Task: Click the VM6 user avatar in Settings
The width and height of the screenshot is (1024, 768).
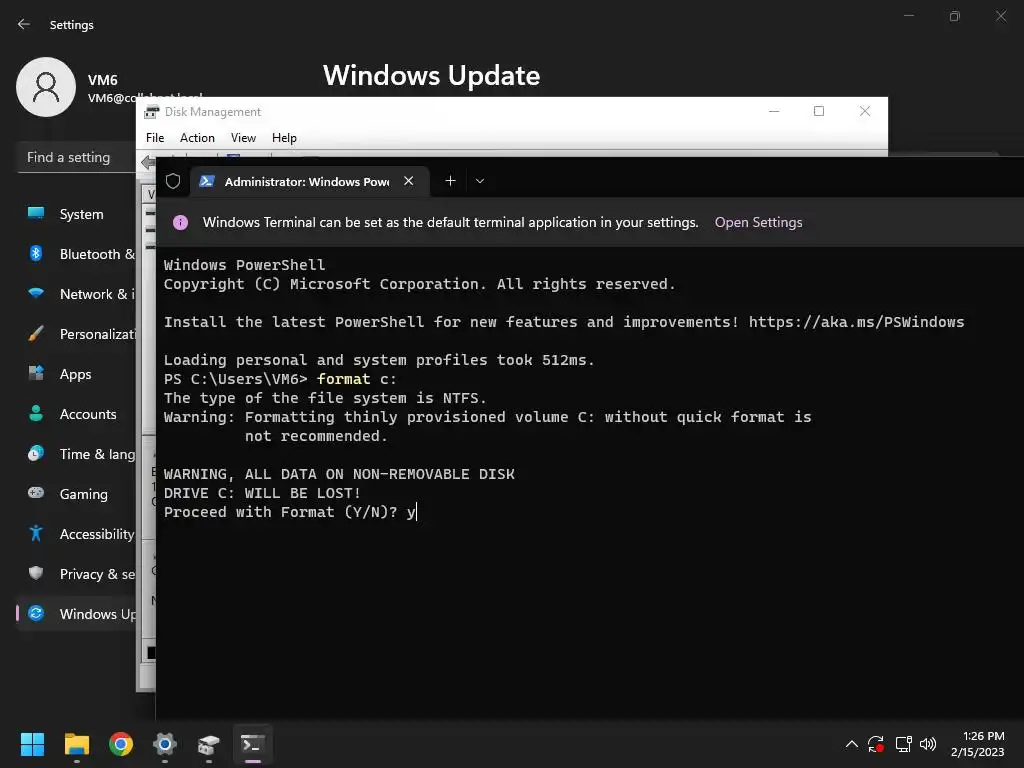Action: click(x=46, y=87)
